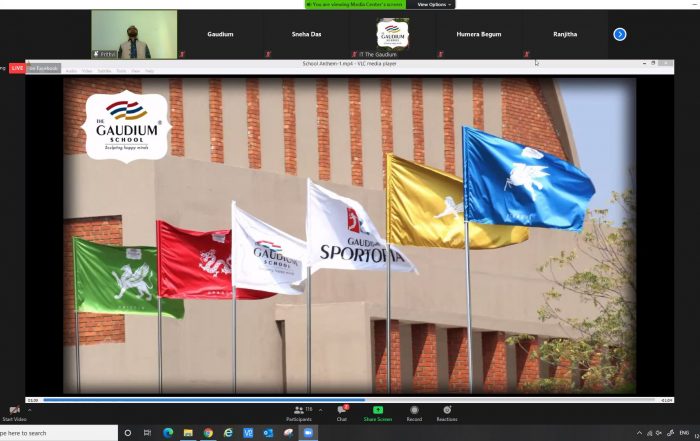Start recording with the Record button
This screenshot has width=700, height=441.
pos(414,413)
